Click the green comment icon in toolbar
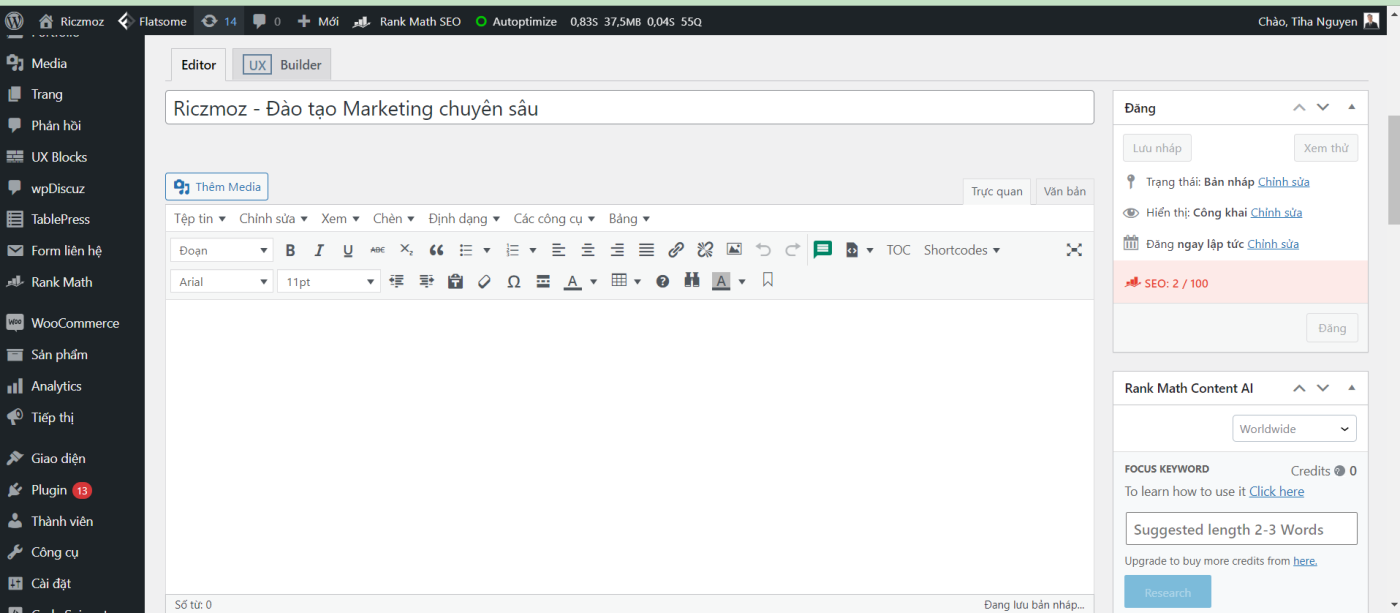 [x=823, y=250]
